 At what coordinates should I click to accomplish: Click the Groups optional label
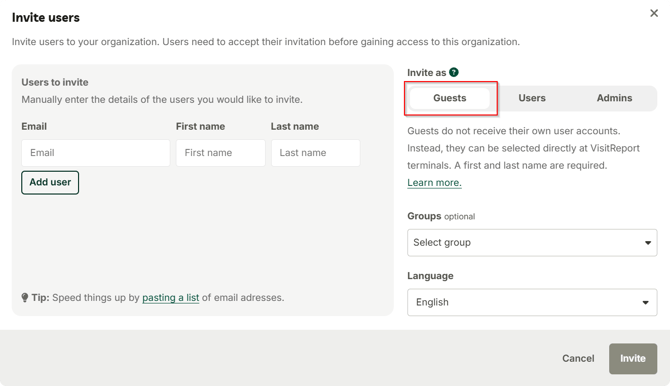(x=441, y=216)
